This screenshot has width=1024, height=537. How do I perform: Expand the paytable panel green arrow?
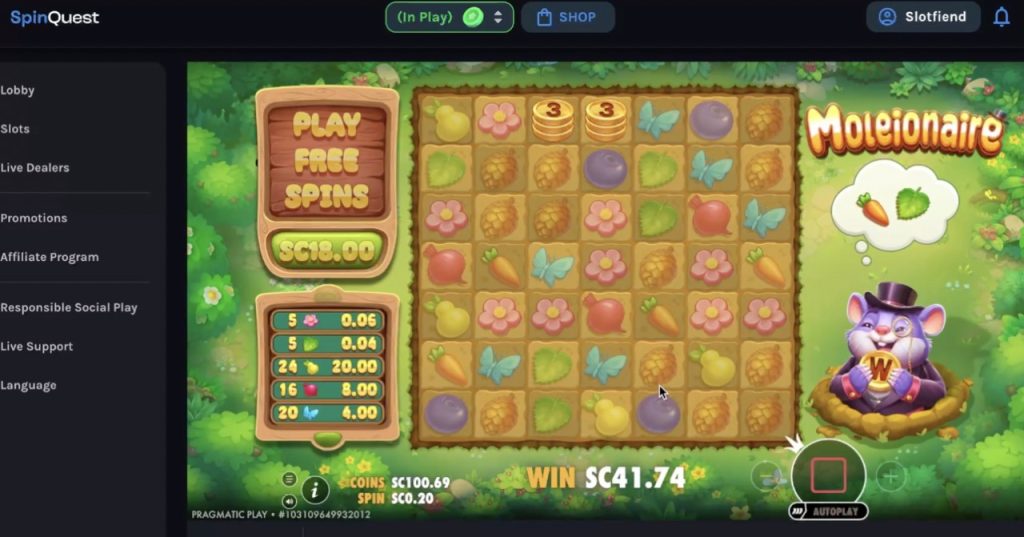click(327, 438)
